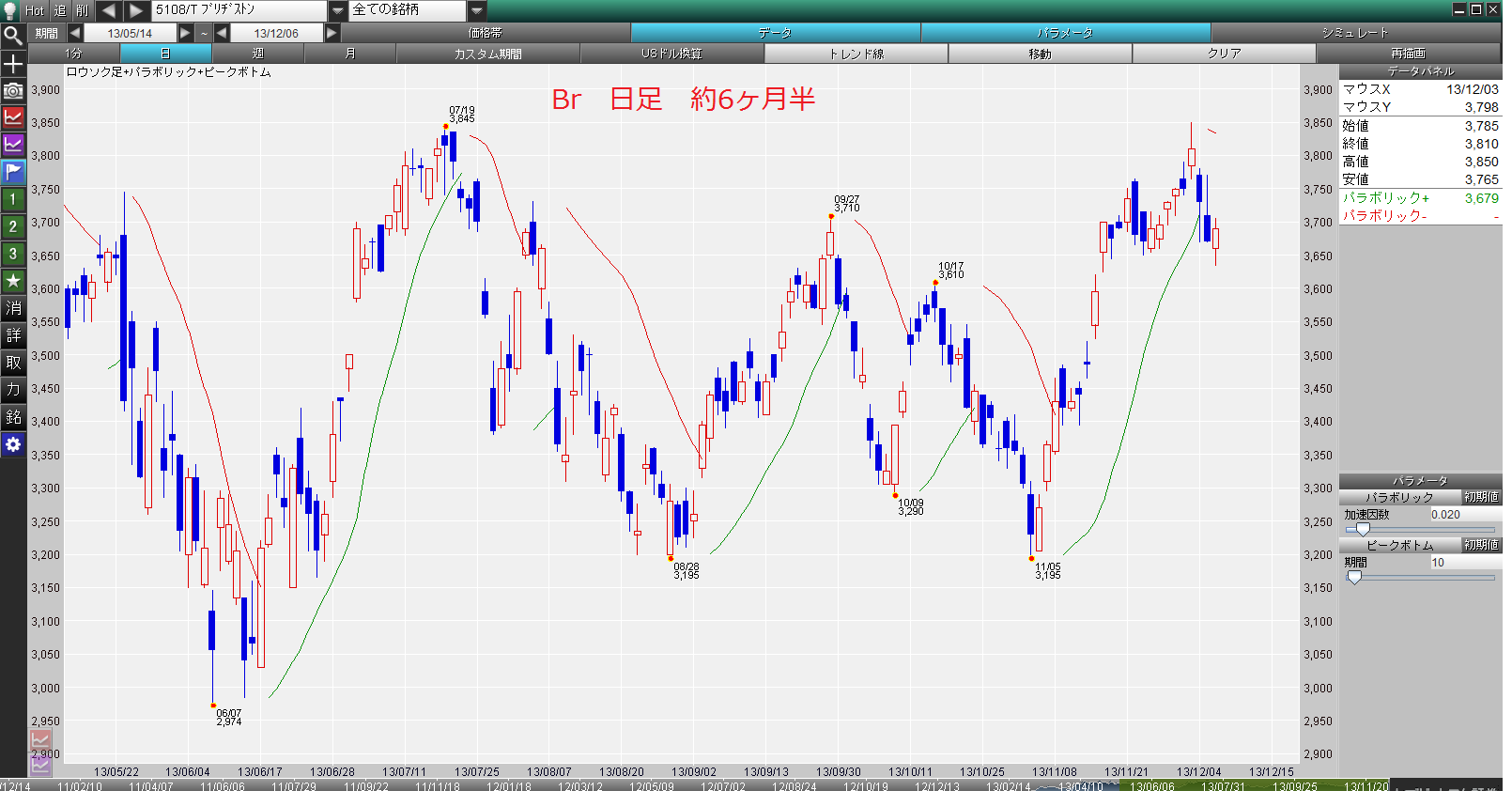Open settings with the blue gear icon
This screenshot has height=791, width=1512.
13,444
